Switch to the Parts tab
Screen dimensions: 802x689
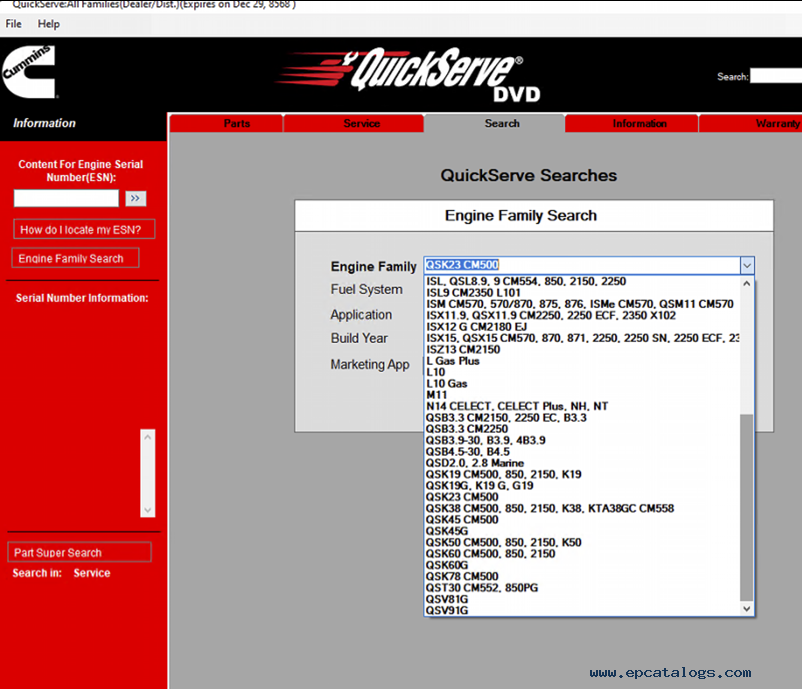coord(237,124)
